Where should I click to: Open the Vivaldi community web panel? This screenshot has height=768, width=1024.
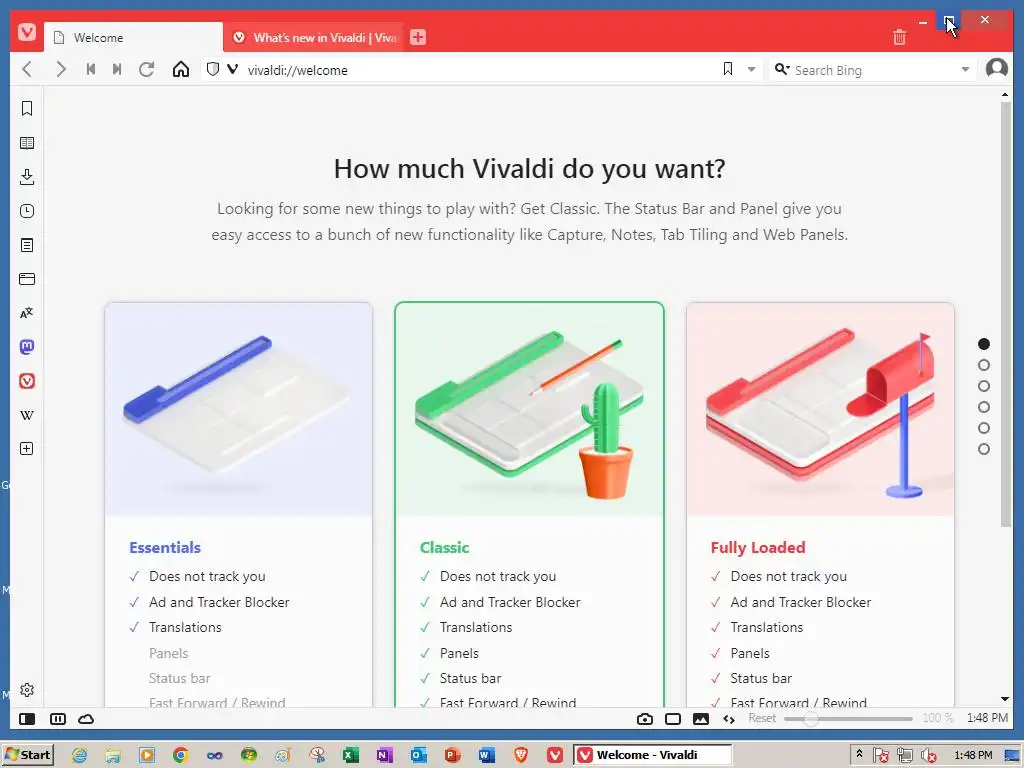coord(27,381)
